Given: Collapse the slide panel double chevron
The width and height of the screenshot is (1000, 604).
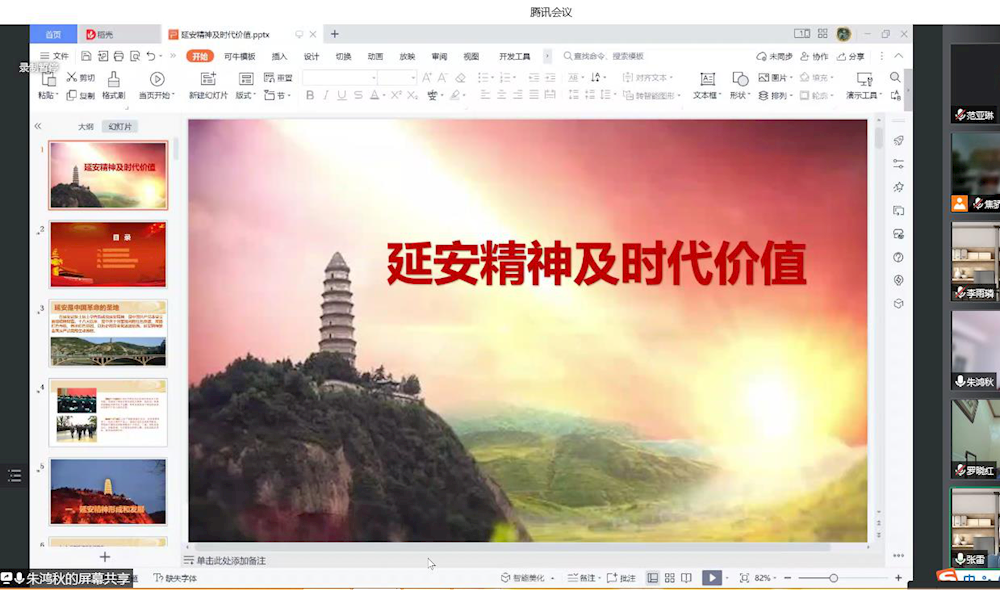Looking at the screenshot, I should tap(38, 126).
